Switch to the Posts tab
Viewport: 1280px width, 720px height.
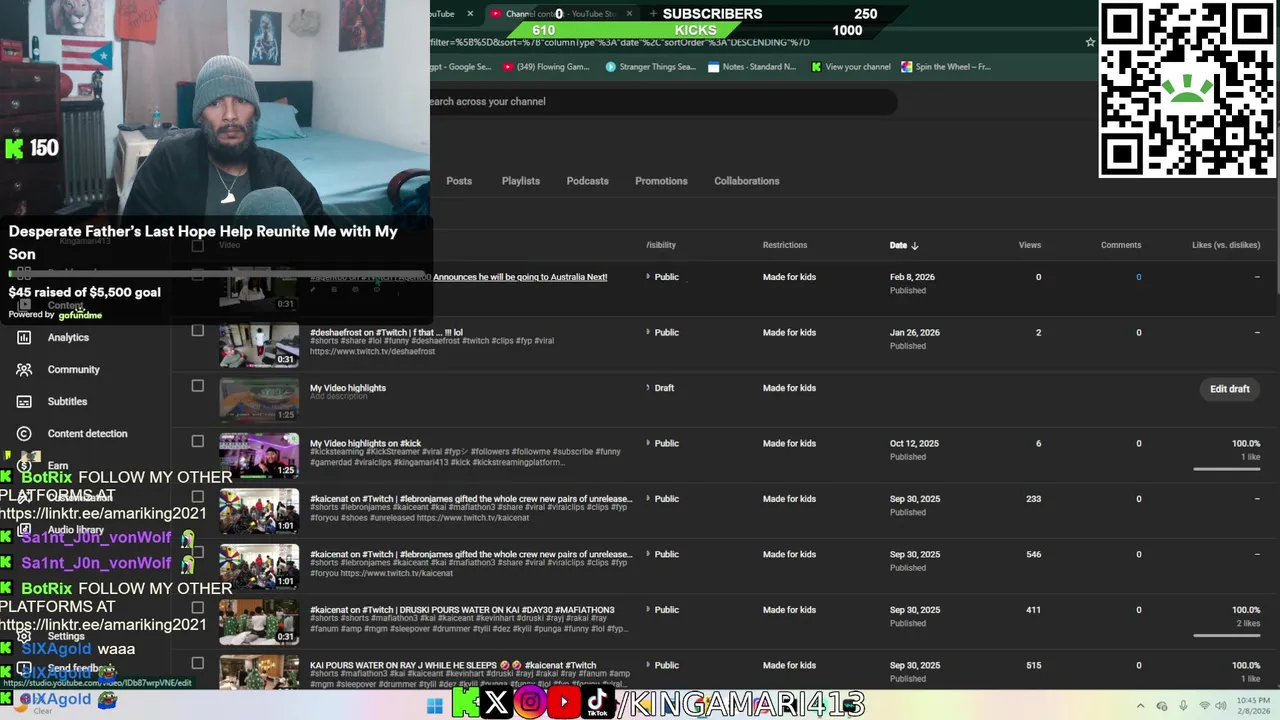pyautogui.click(x=459, y=181)
